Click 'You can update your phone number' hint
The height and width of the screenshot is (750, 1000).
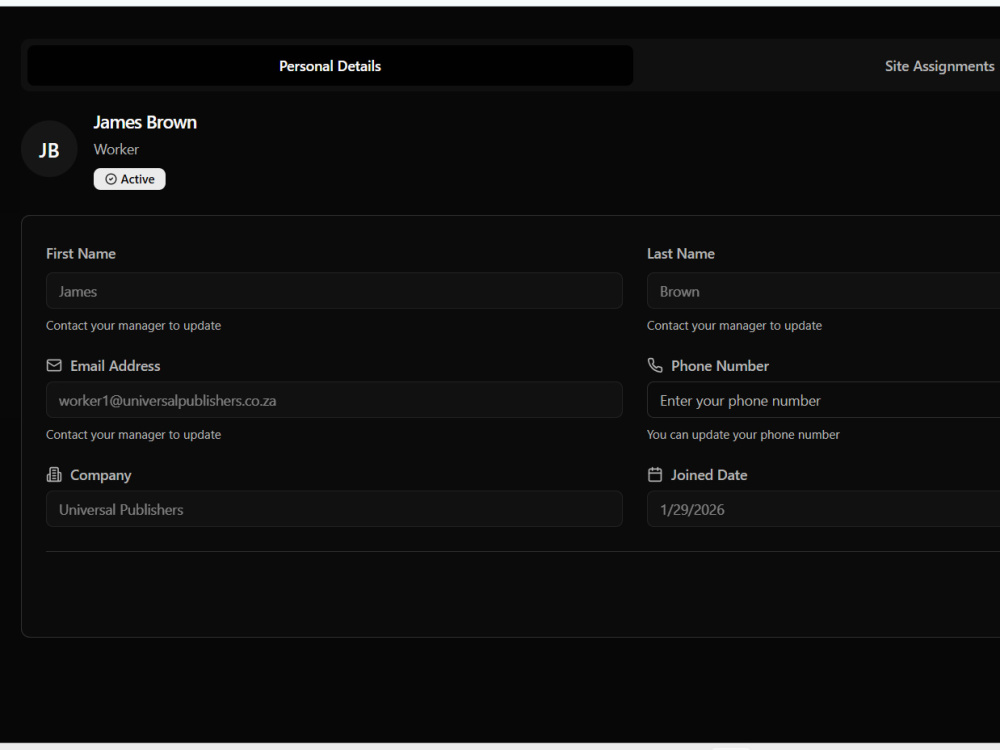(743, 435)
